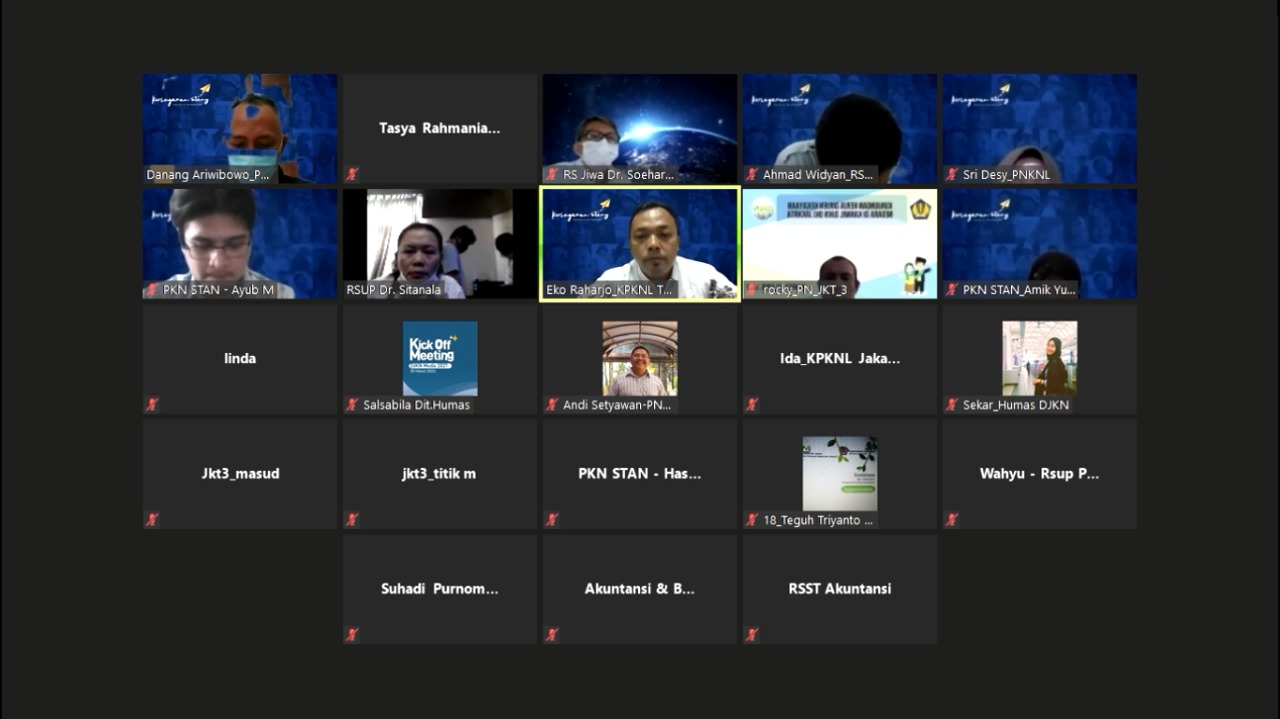This screenshot has width=1280, height=719.
Task: Click the Ida_KPKNL Jaka participant name
Action: point(840,358)
